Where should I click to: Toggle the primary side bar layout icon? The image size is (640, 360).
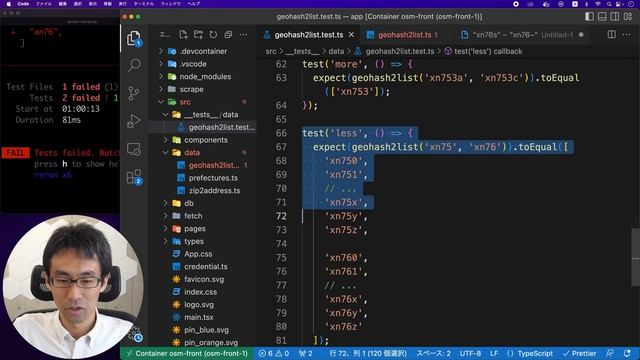(589, 16)
